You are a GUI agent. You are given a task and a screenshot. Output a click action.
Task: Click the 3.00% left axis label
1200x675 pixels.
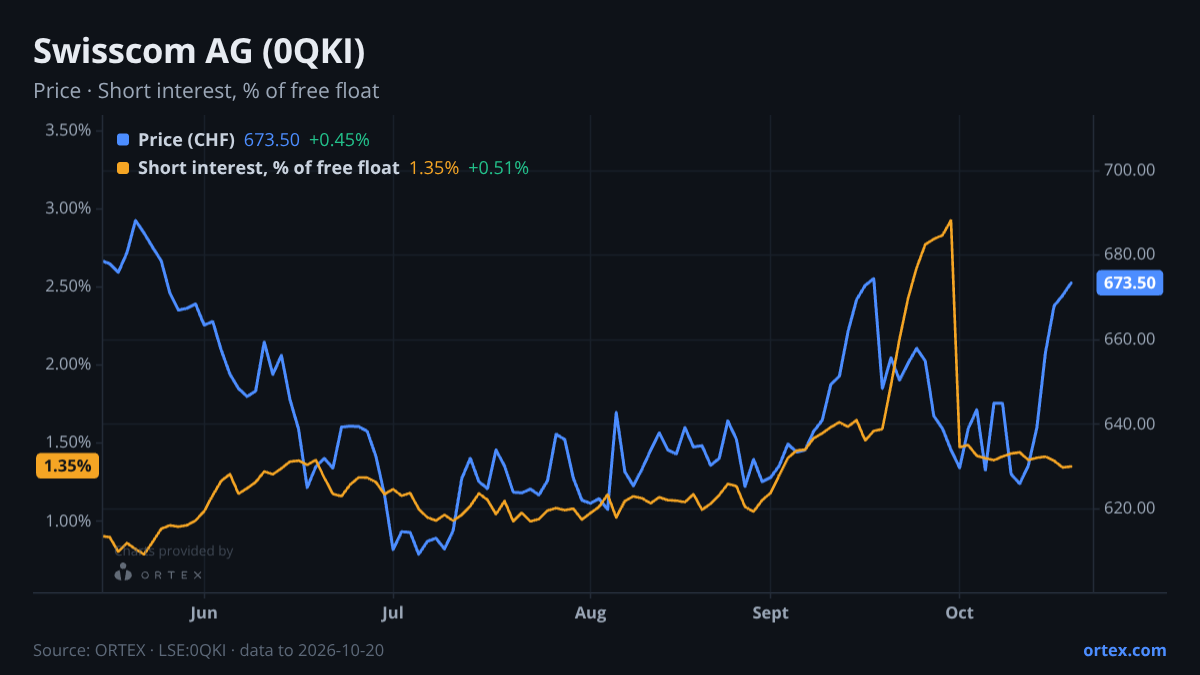pos(68,208)
